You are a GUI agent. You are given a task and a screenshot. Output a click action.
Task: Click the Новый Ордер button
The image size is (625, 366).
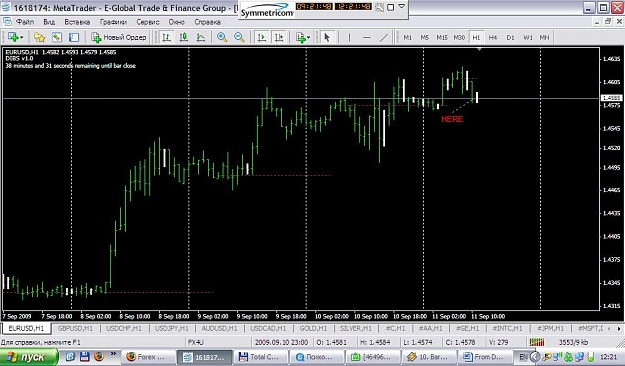[119, 37]
